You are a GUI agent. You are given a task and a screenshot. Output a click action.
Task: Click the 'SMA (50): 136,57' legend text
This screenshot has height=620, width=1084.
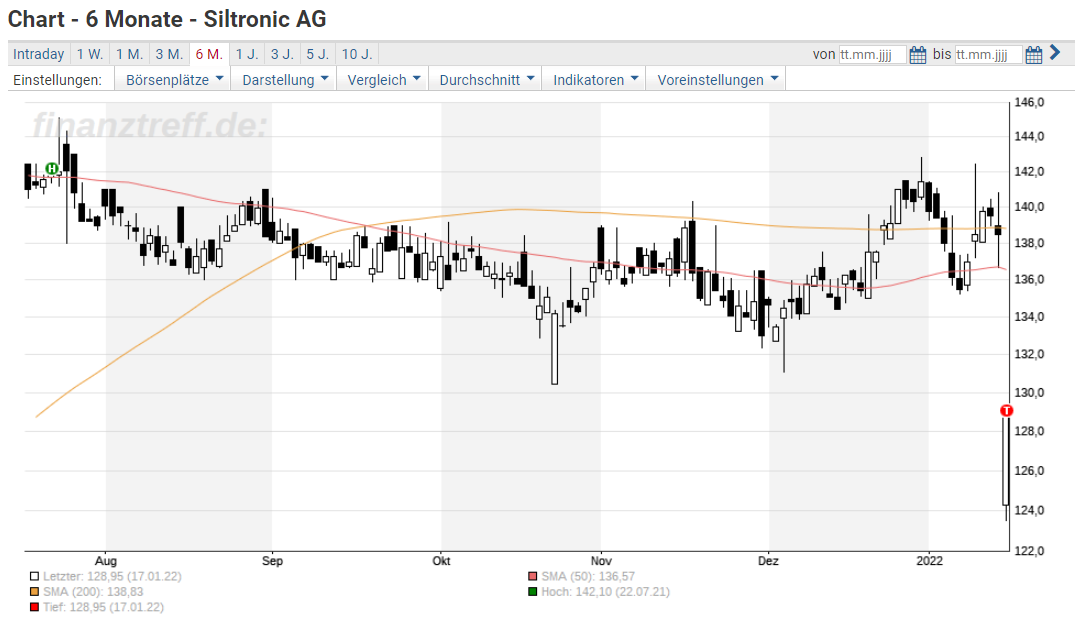pyautogui.click(x=588, y=576)
